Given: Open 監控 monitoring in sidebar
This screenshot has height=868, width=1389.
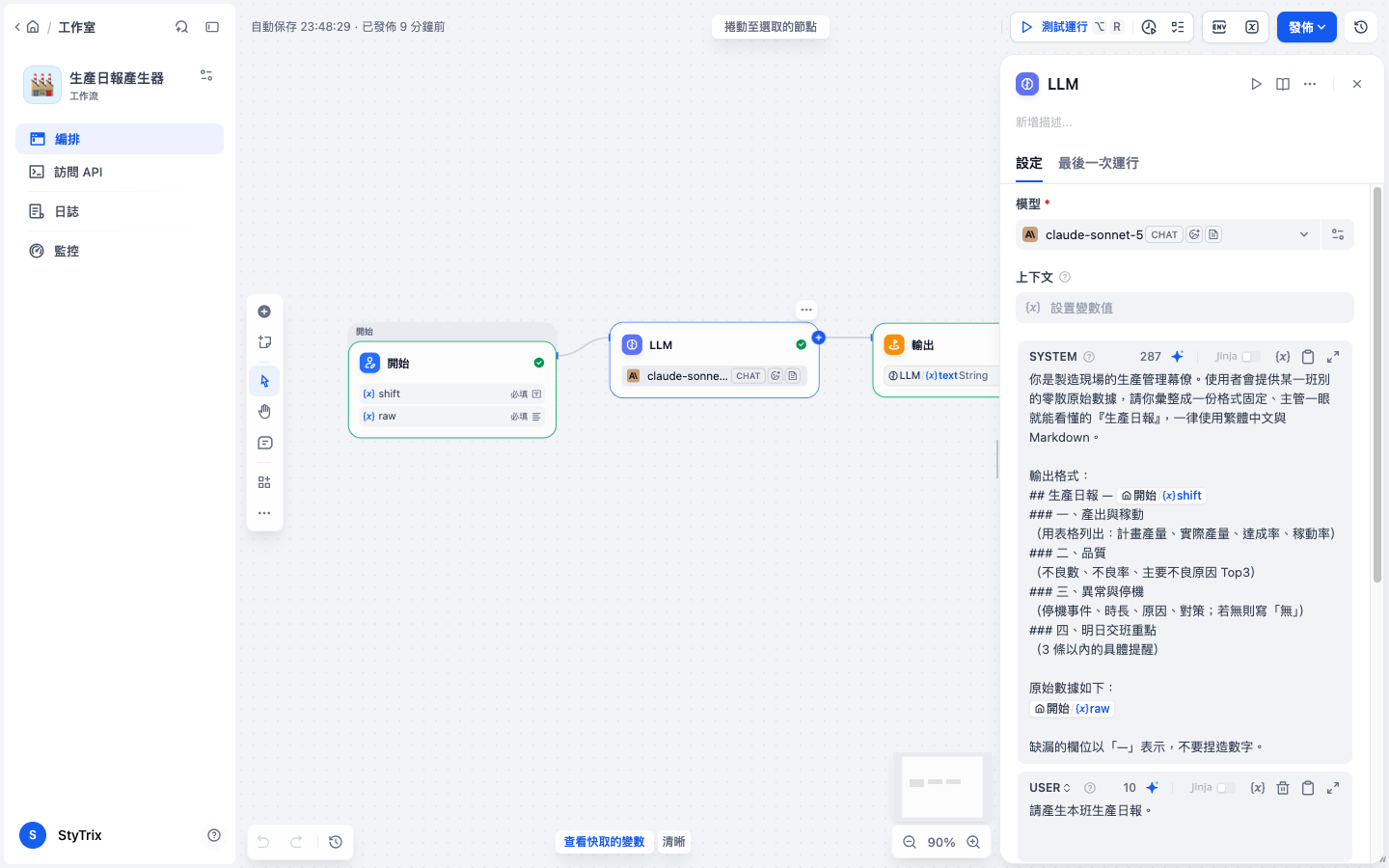Looking at the screenshot, I should pos(120,251).
